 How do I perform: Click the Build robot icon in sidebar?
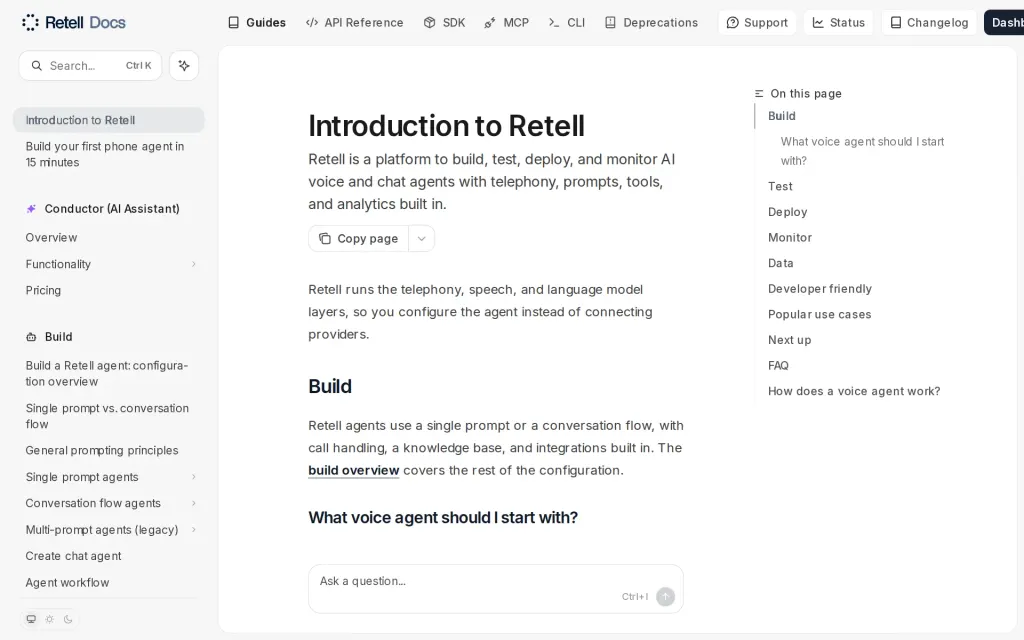31,337
